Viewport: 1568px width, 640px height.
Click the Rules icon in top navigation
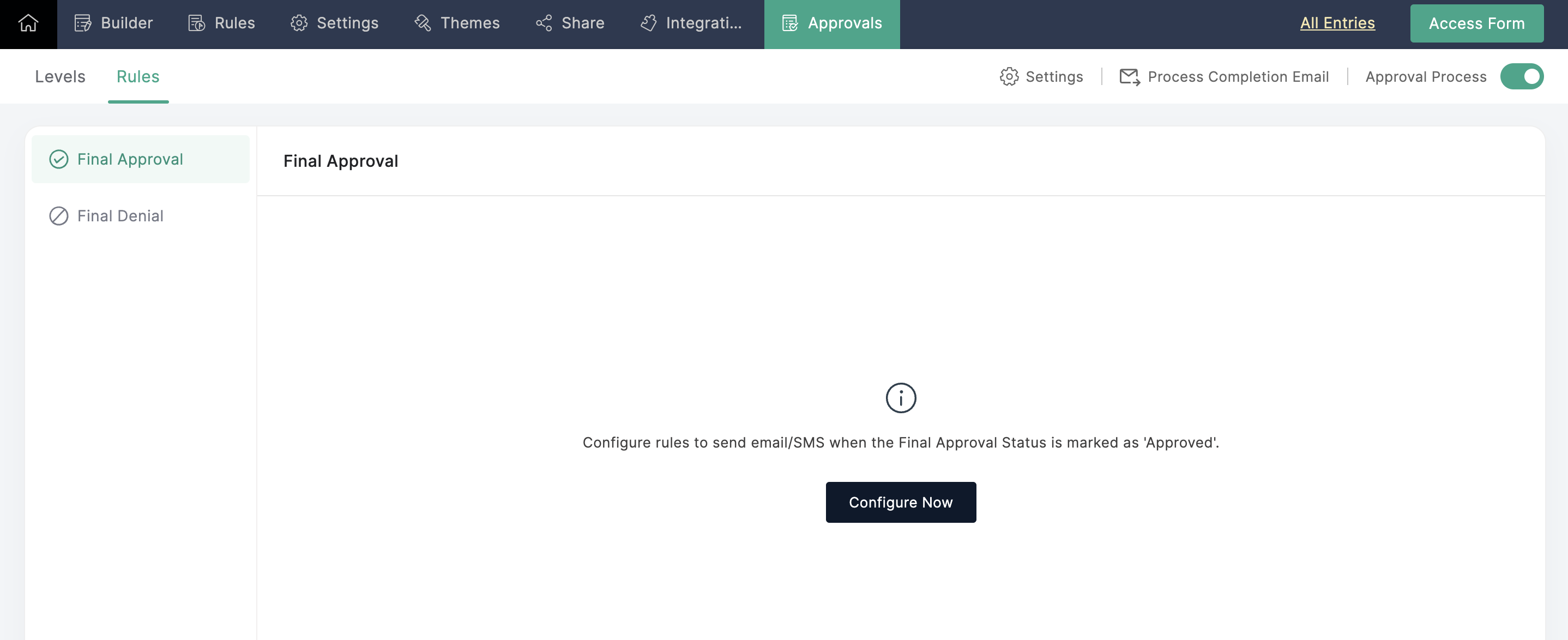[x=197, y=23]
